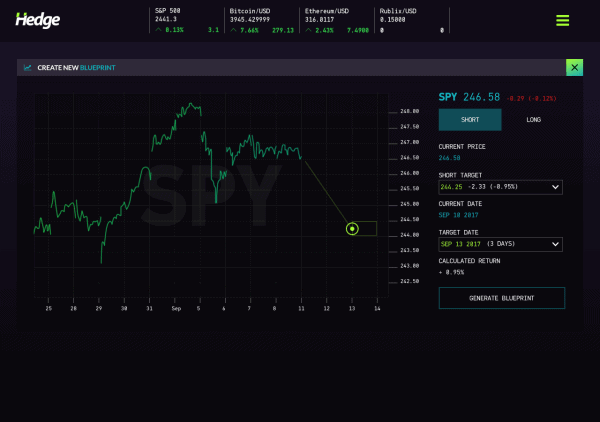Click the Hedge logo
600x422 pixels.
[38, 20]
